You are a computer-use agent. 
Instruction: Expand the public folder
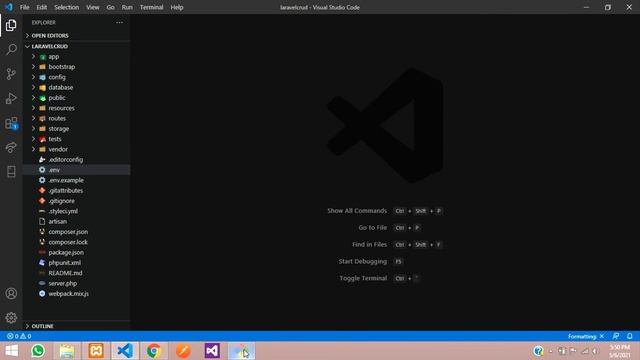click(76, 98)
